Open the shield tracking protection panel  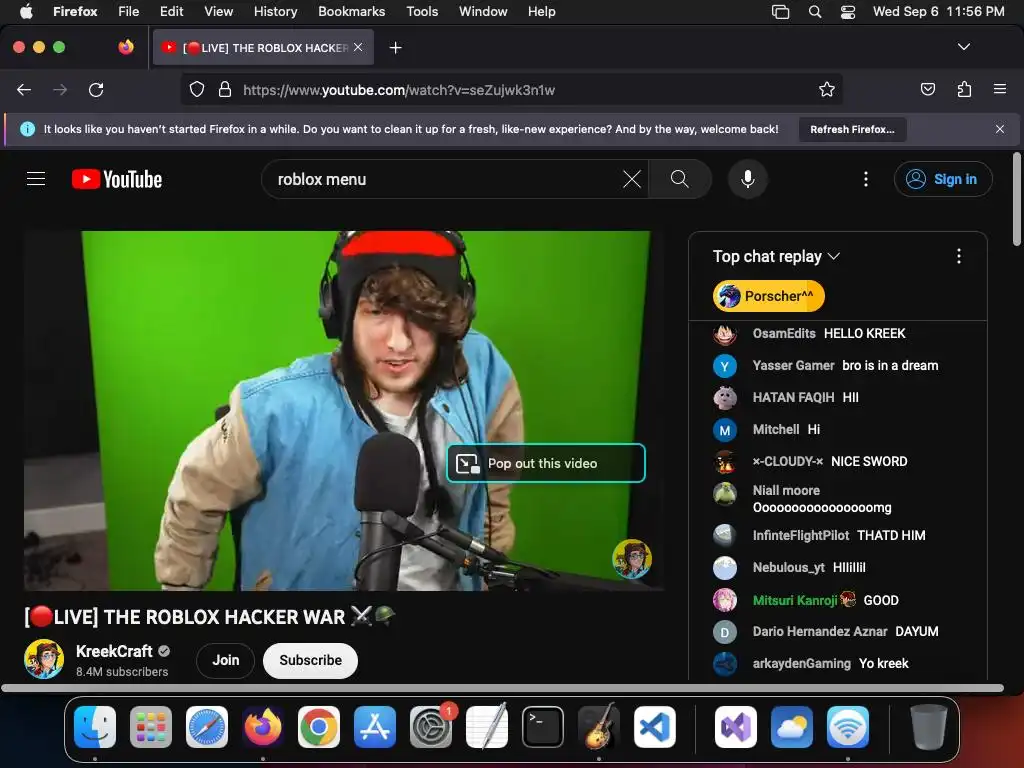coord(197,89)
